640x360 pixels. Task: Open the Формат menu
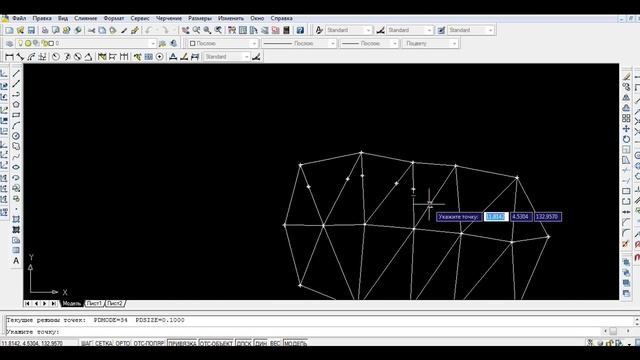(113, 18)
